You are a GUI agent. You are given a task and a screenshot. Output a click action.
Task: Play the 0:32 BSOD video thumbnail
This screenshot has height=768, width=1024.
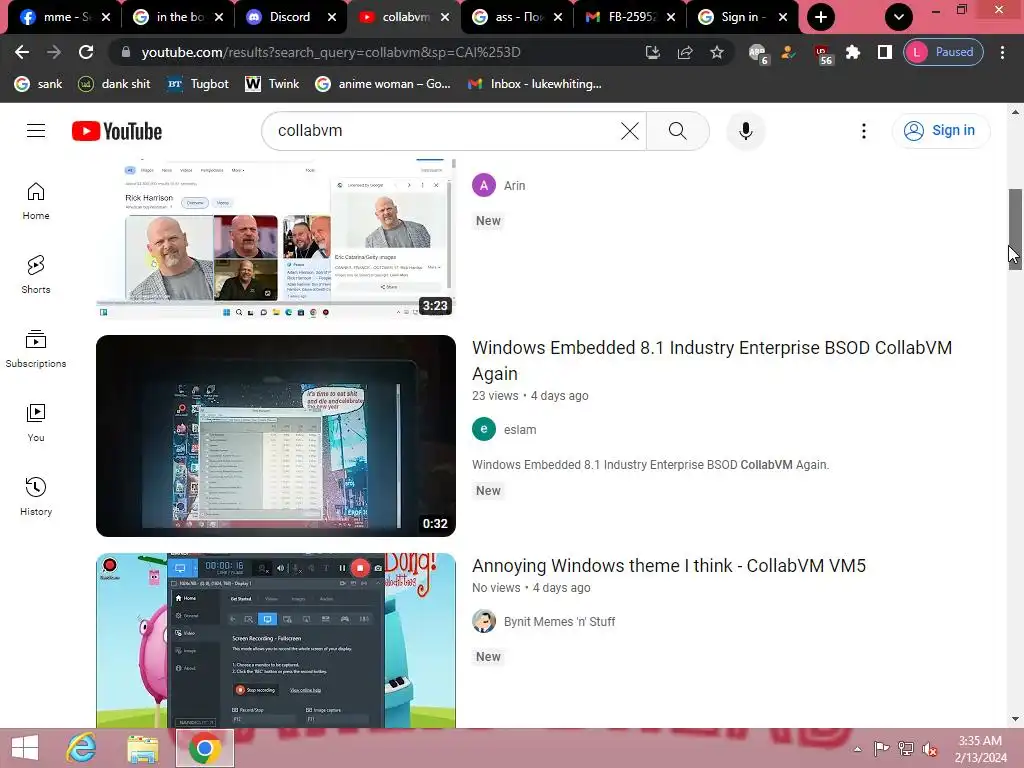pos(276,436)
